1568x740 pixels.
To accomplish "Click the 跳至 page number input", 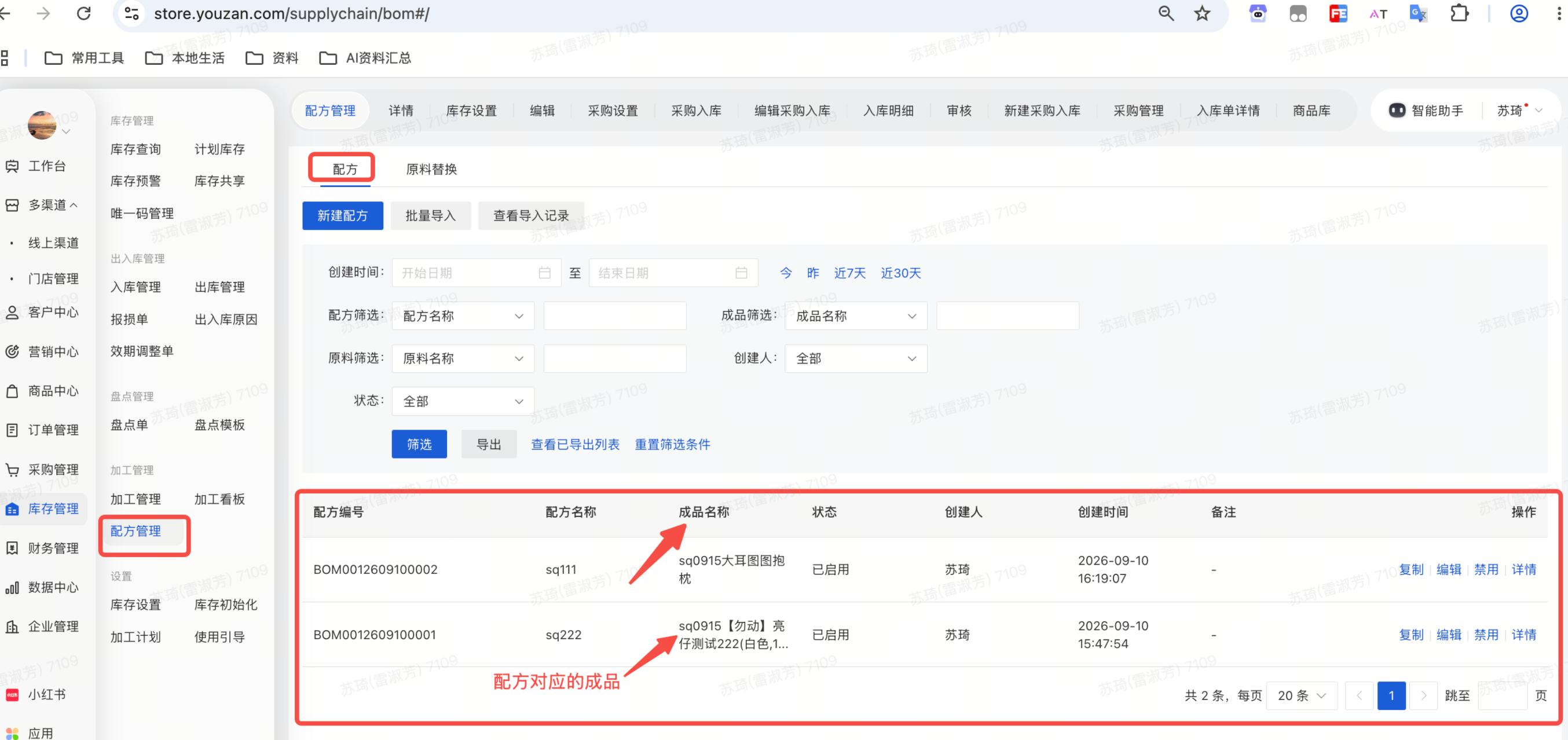I will pyautogui.click(x=1502, y=695).
